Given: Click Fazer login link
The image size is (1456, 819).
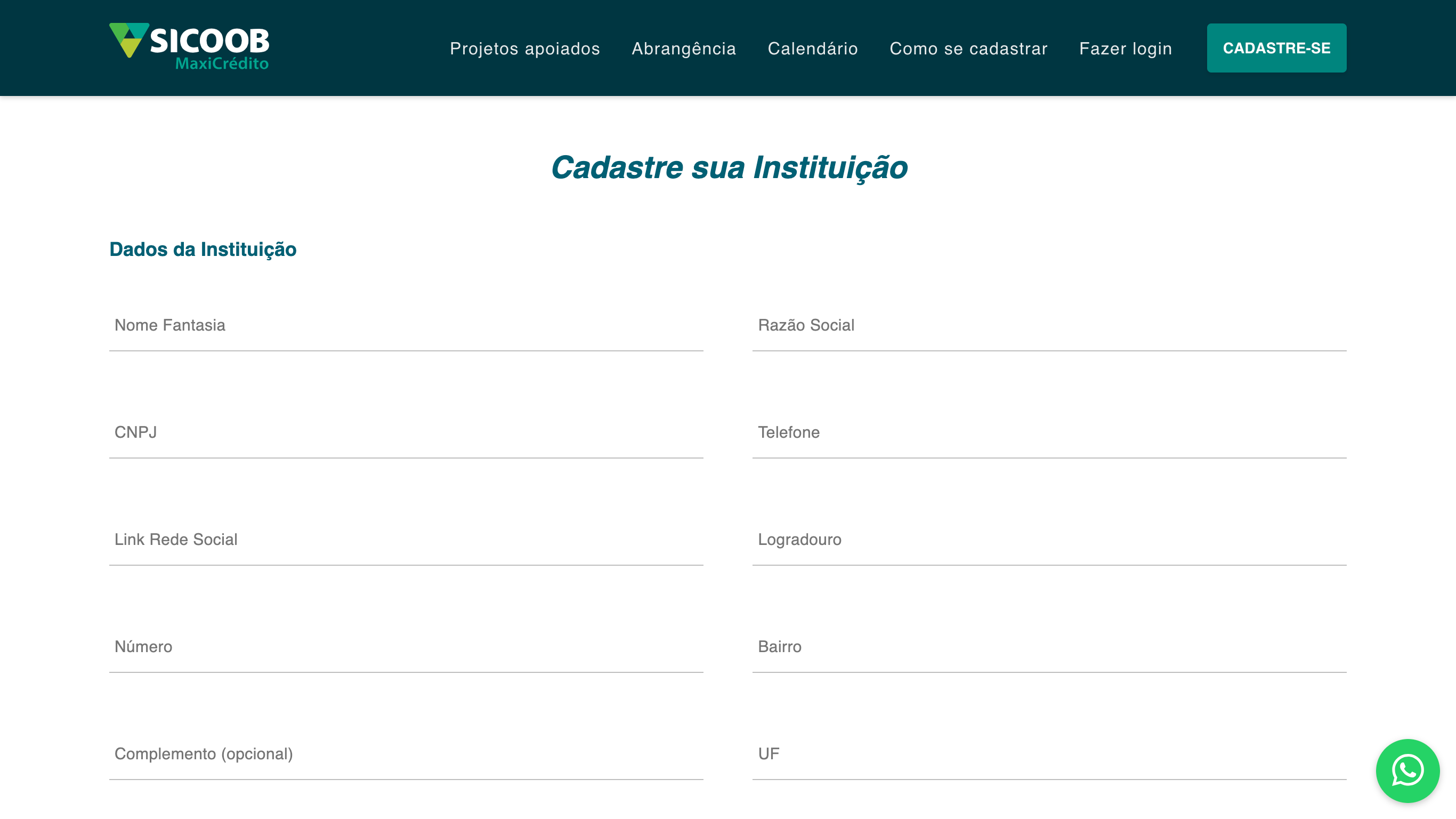Looking at the screenshot, I should click(1126, 49).
